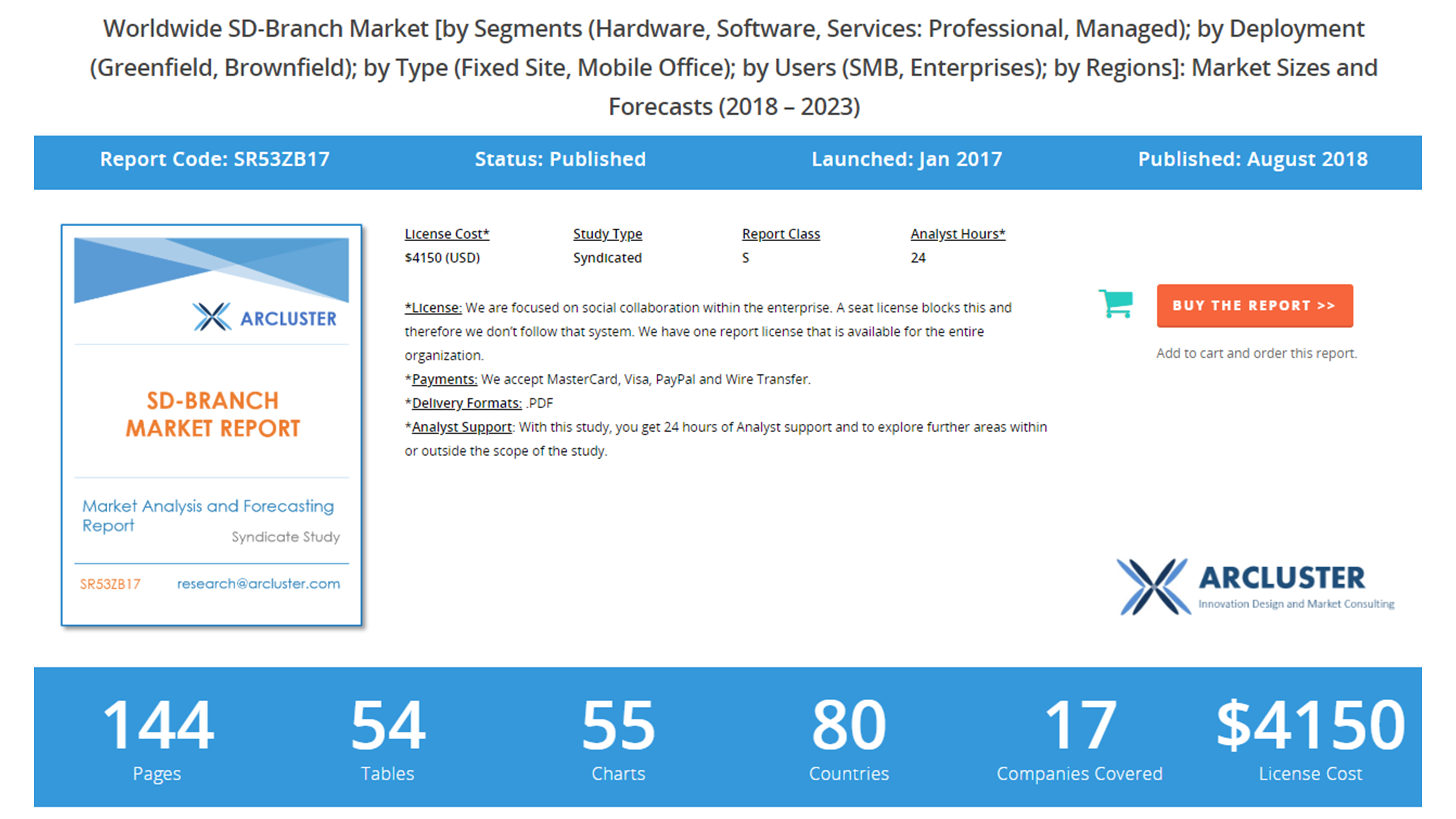Click the orange SD-BRANCH MARKET REPORT cover title
The width and height of the screenshot is (1456, 819).
pos(213,414)
